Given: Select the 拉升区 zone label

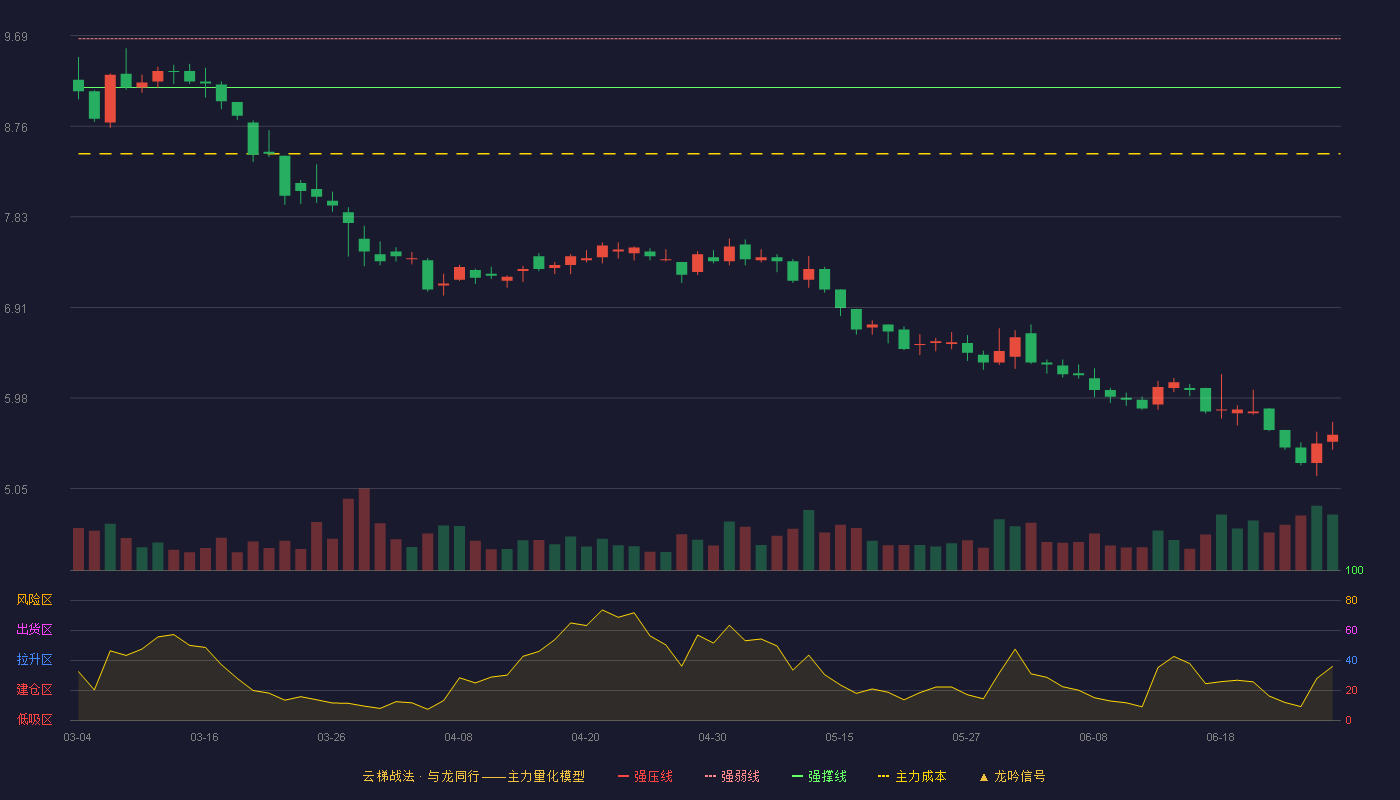Looking at the screenshot, I should click(35, 660).
